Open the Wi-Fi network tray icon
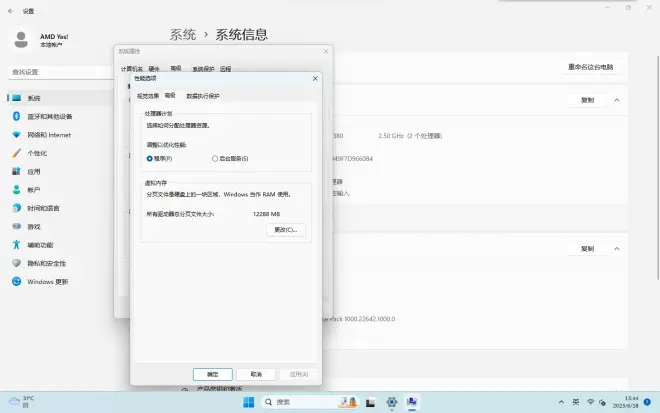The height and width of the screenshot is (413, 660). click(x=591, y=402)
